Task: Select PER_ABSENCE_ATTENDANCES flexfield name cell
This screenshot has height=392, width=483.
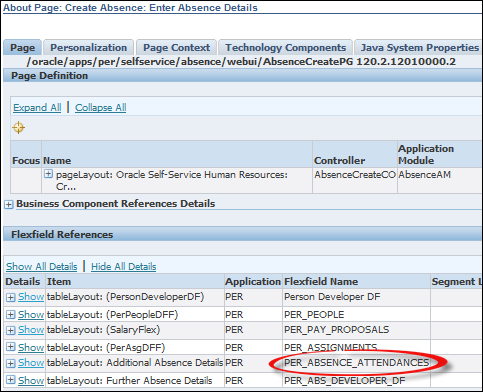Action: tap(356, 363)
